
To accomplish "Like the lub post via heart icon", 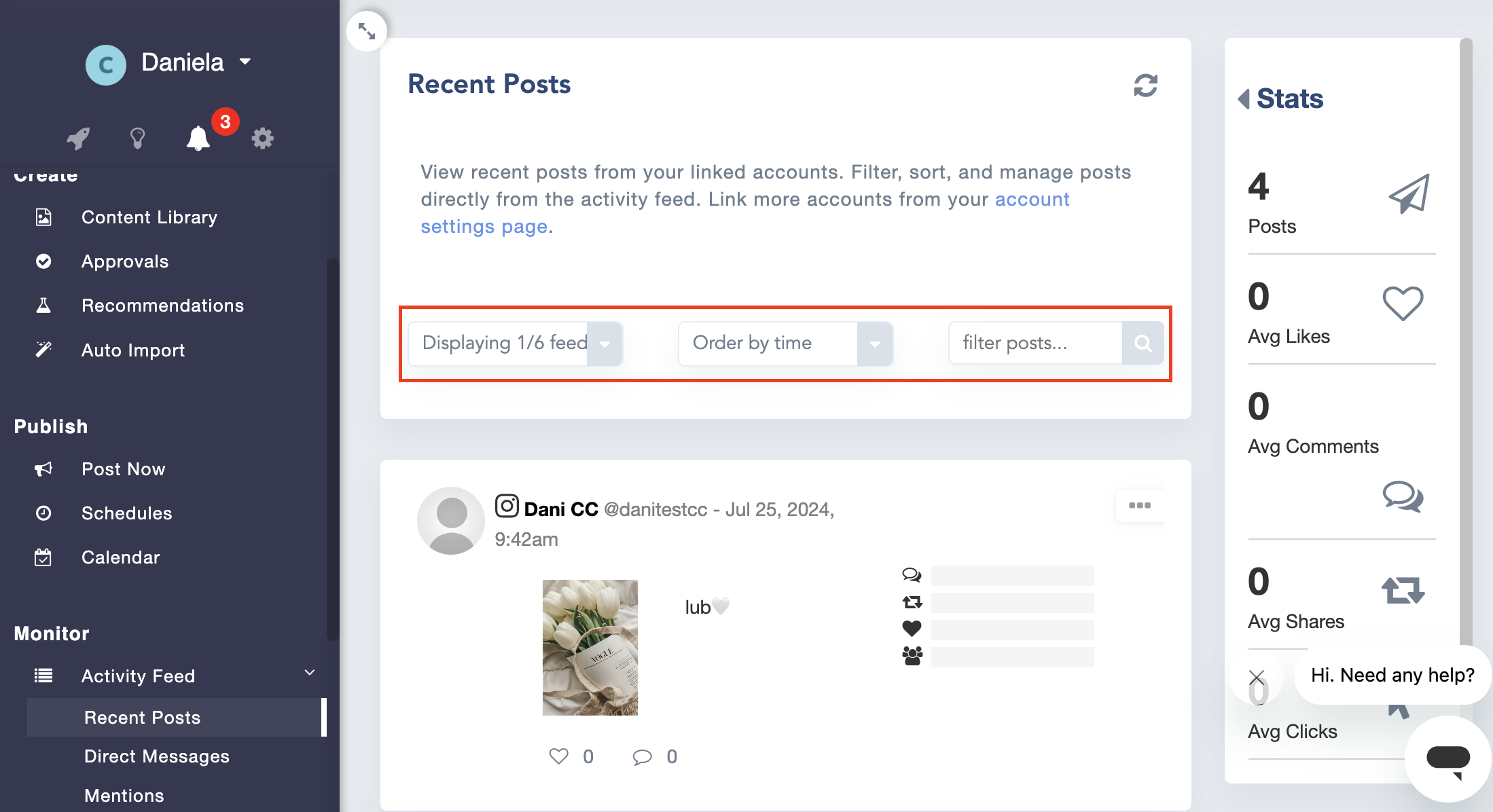I will tap(558, 756).
